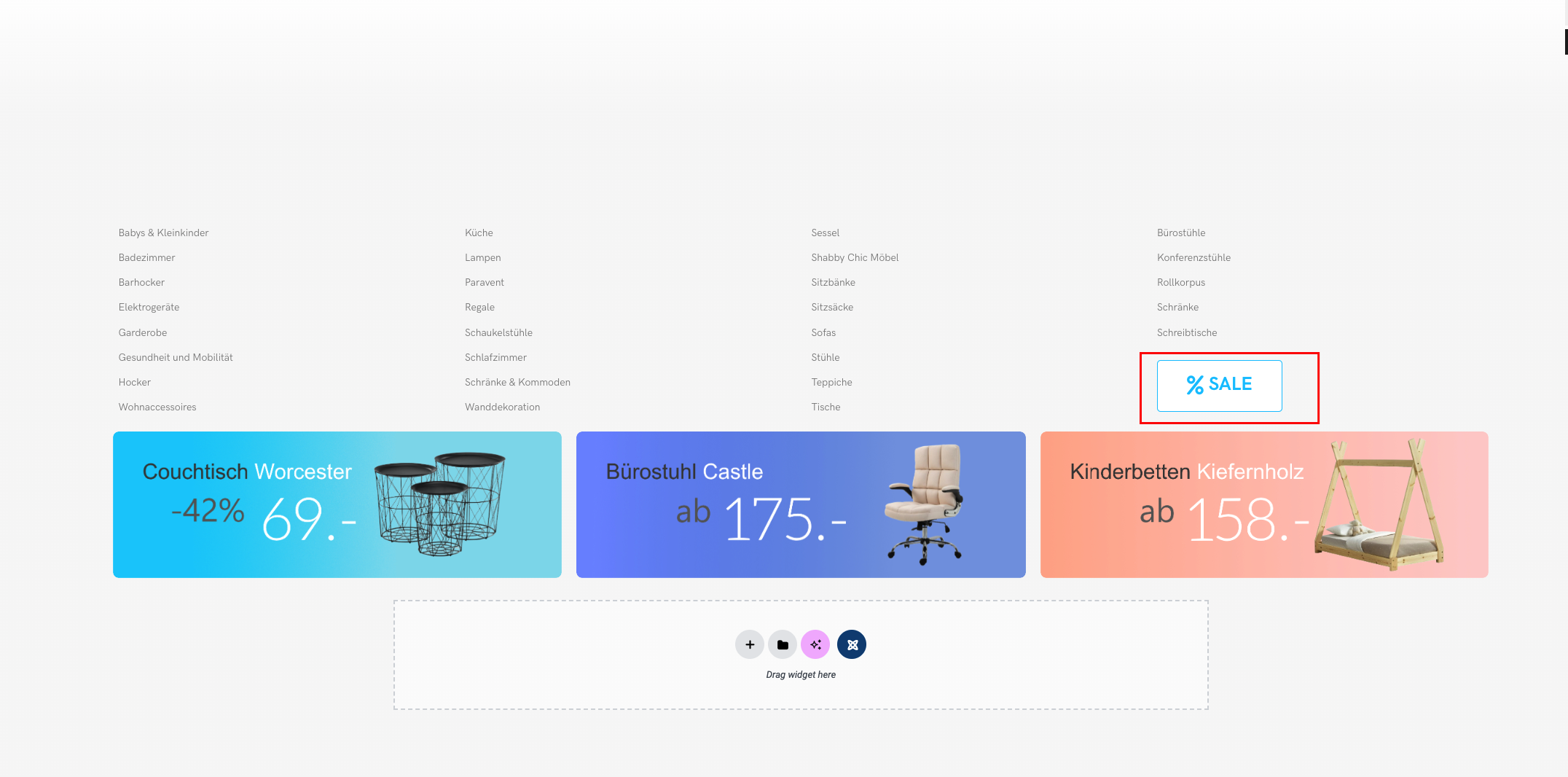Select the Sitzsäcke link
The height and width of the screenshot is (777, 1568).
point(832,307)
